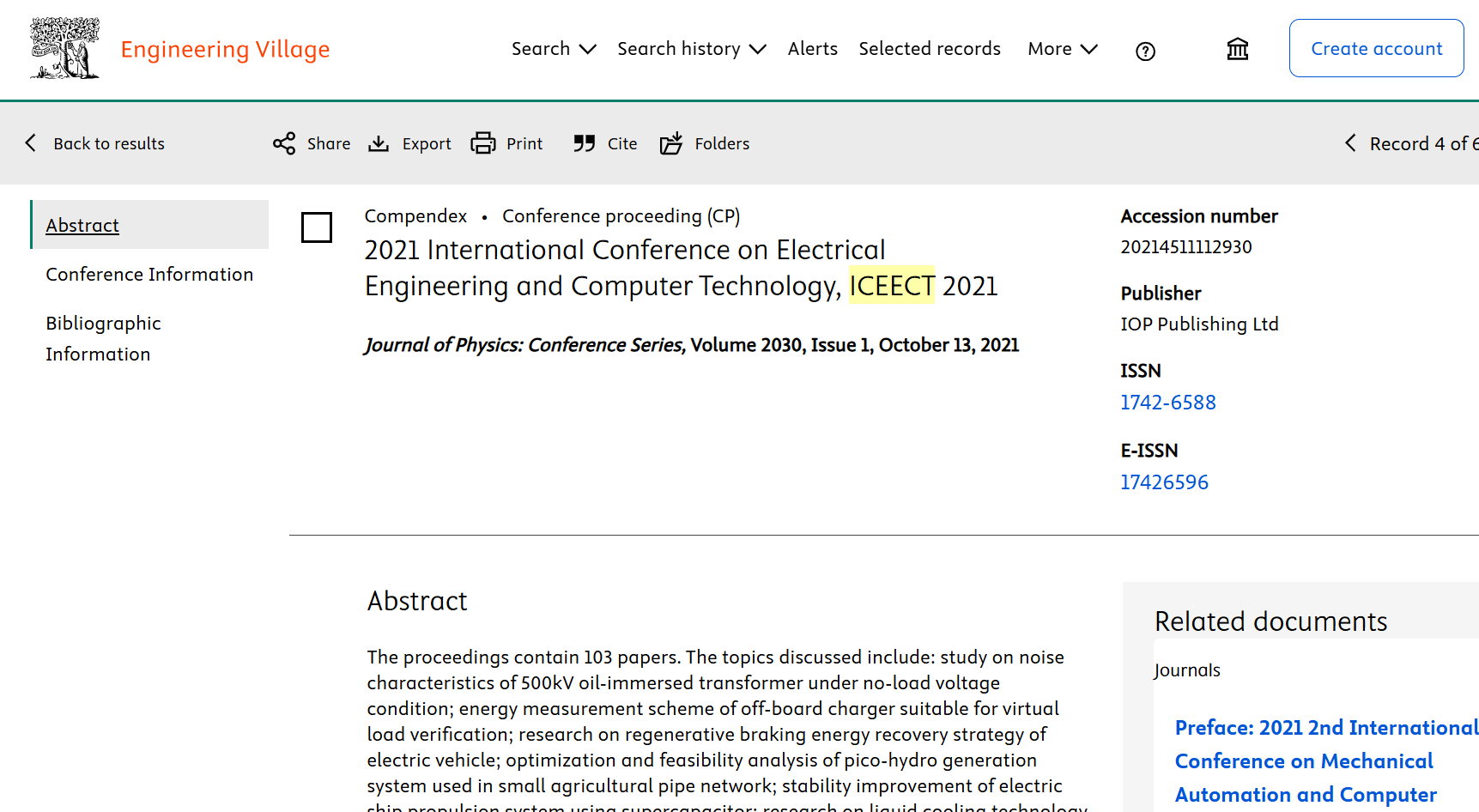
Task: Click the Engineering Village title text
Action: click(x=225, y=50)
